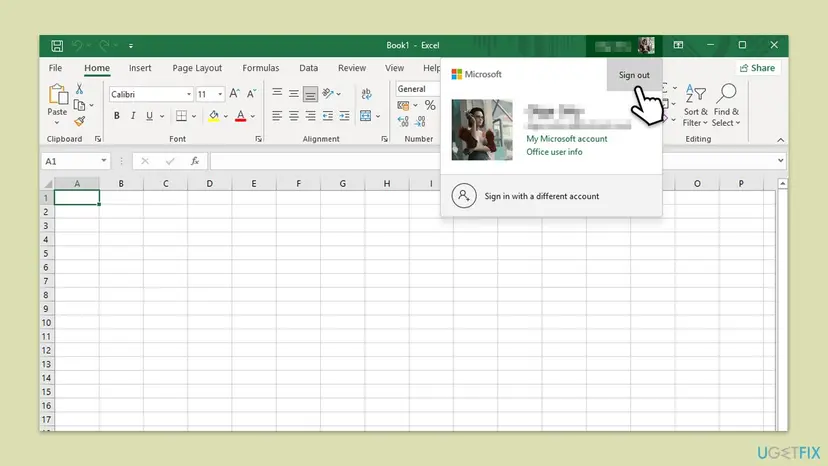Select Top Align icon
The height and width of the screenshot is (466, 828).
coord(277,93)
